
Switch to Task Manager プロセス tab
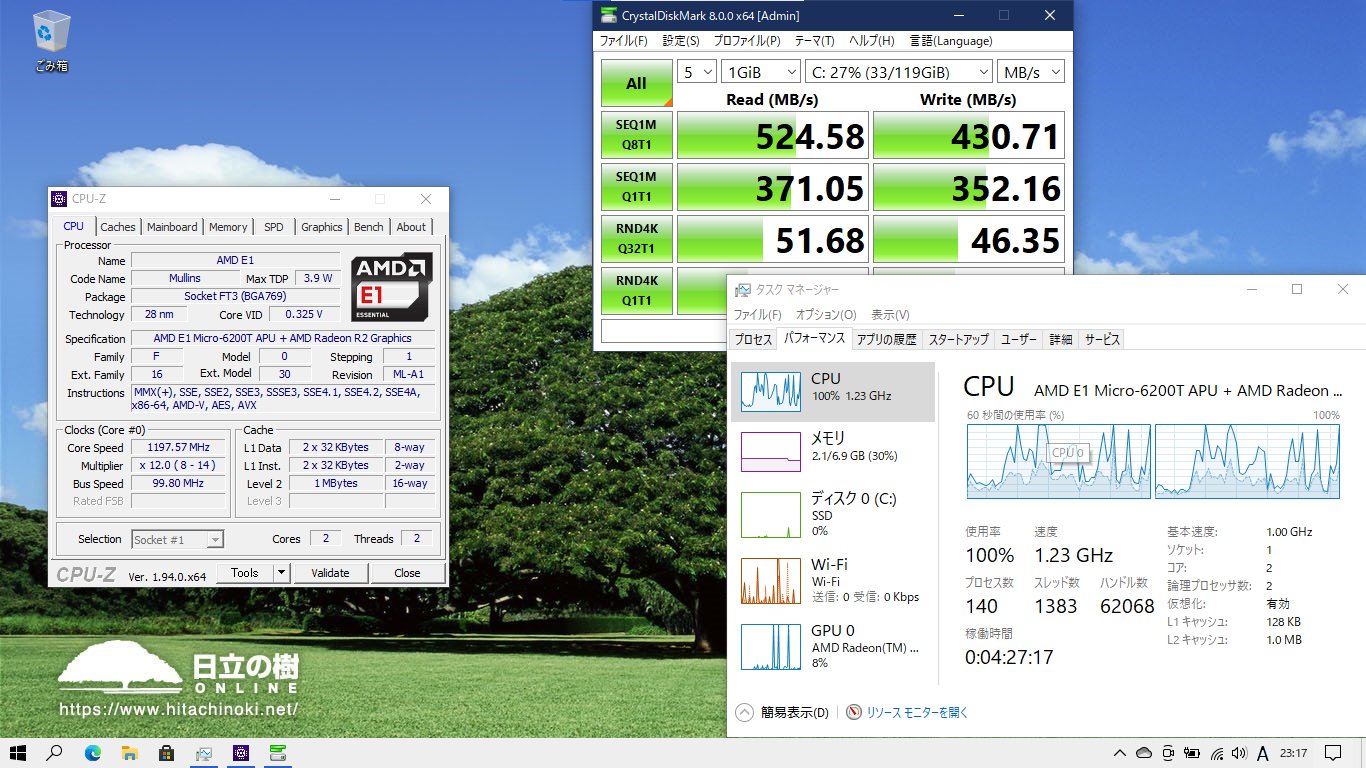tap(754, 340)
